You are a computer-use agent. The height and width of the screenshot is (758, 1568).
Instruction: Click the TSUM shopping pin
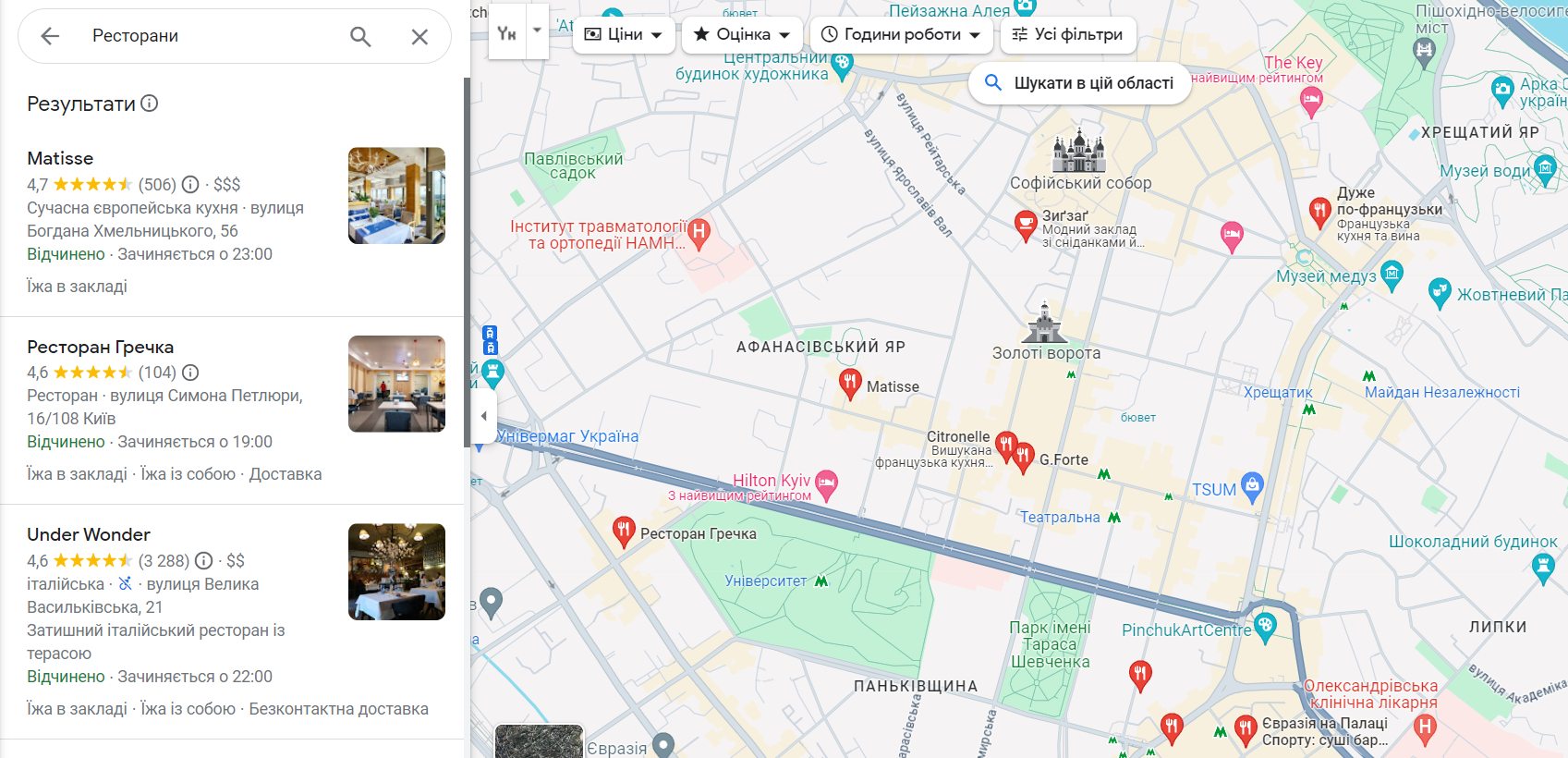click(1252, 487)
